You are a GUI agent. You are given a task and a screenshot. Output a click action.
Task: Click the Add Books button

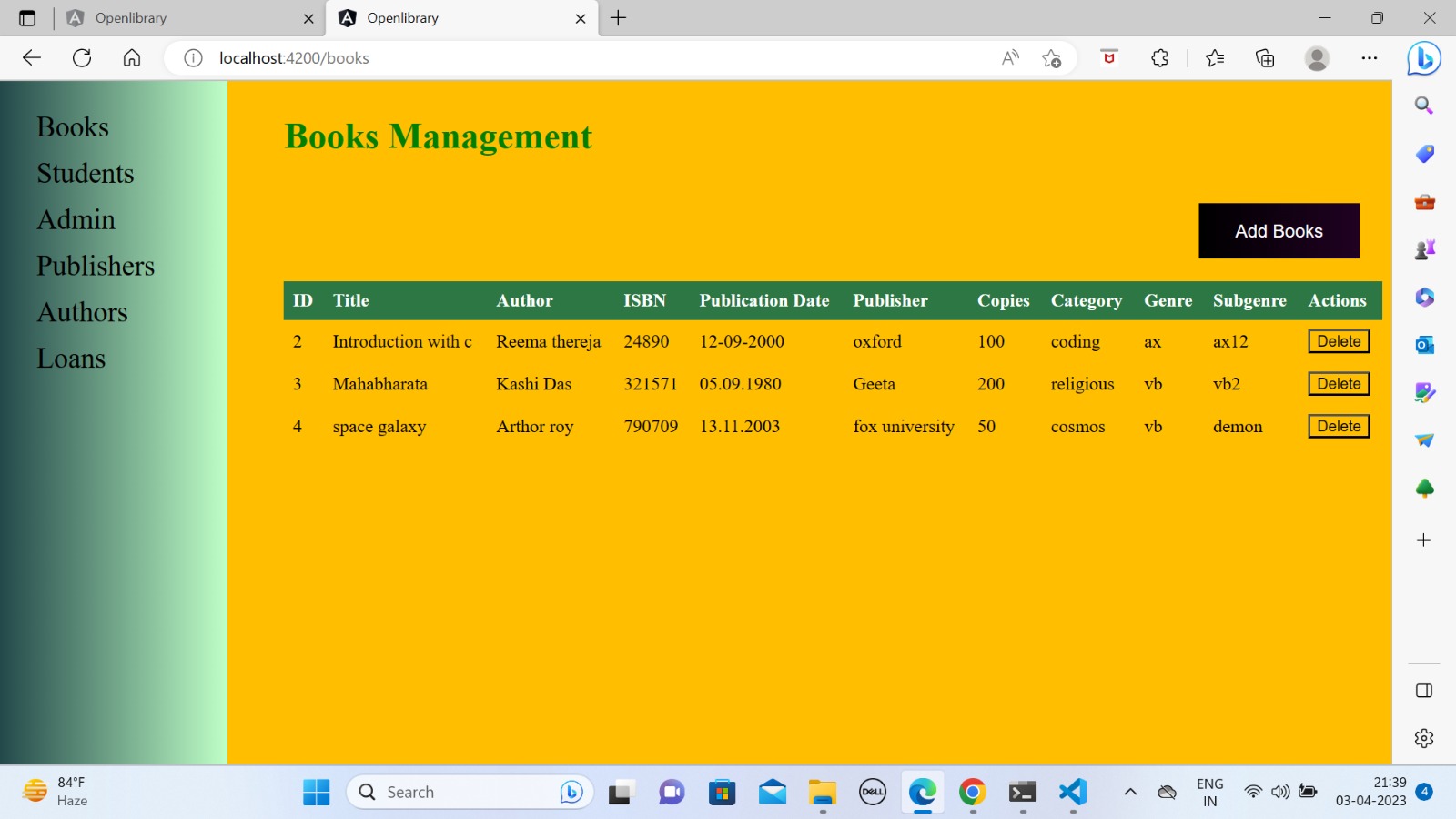(x=1278, y=230)
